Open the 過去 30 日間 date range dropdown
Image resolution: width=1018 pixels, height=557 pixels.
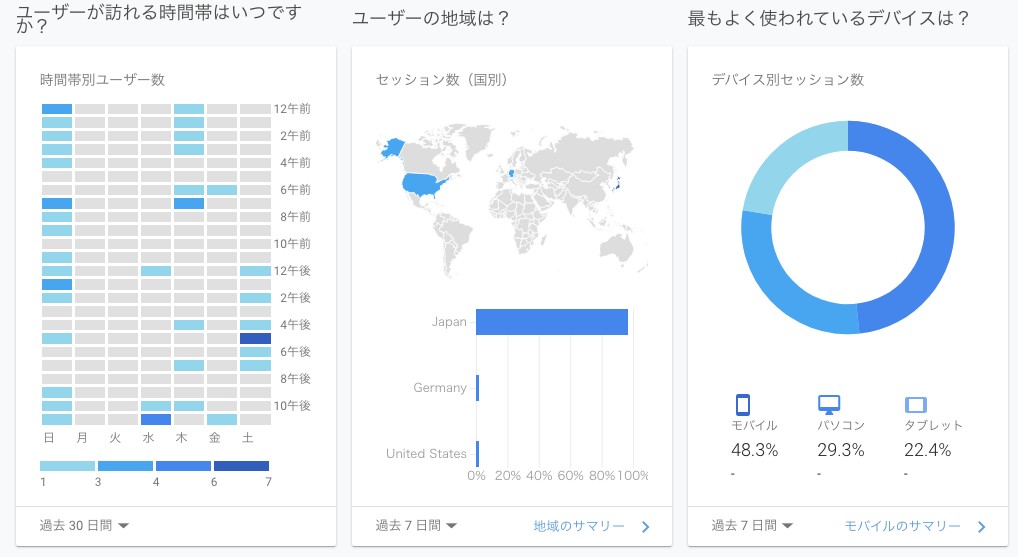[x=84, y=525]
